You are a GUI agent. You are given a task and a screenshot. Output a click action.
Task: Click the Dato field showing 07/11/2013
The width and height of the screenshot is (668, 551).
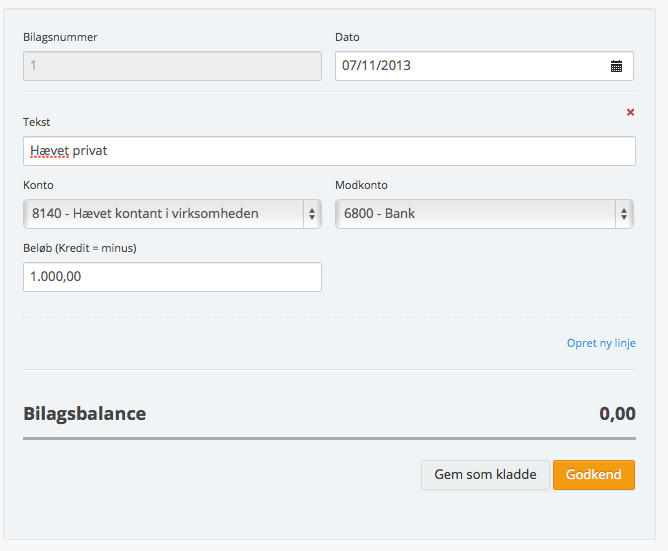470,66
